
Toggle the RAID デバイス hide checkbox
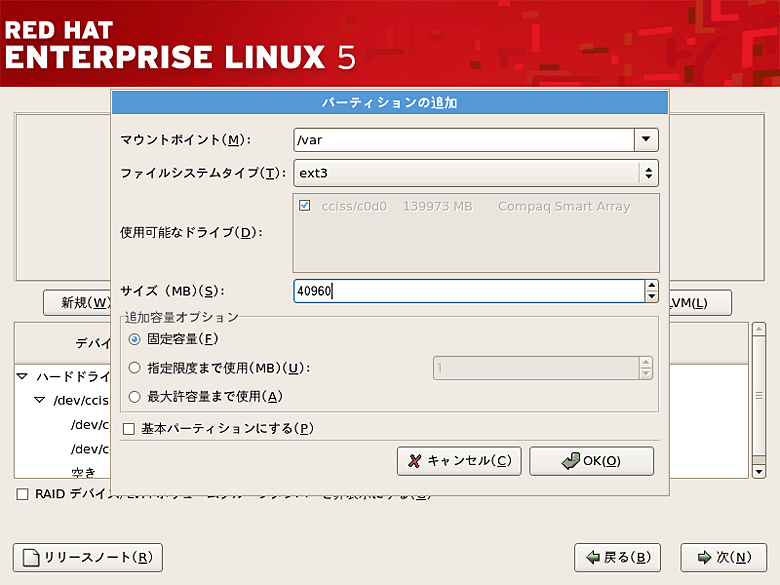(22, 494)
